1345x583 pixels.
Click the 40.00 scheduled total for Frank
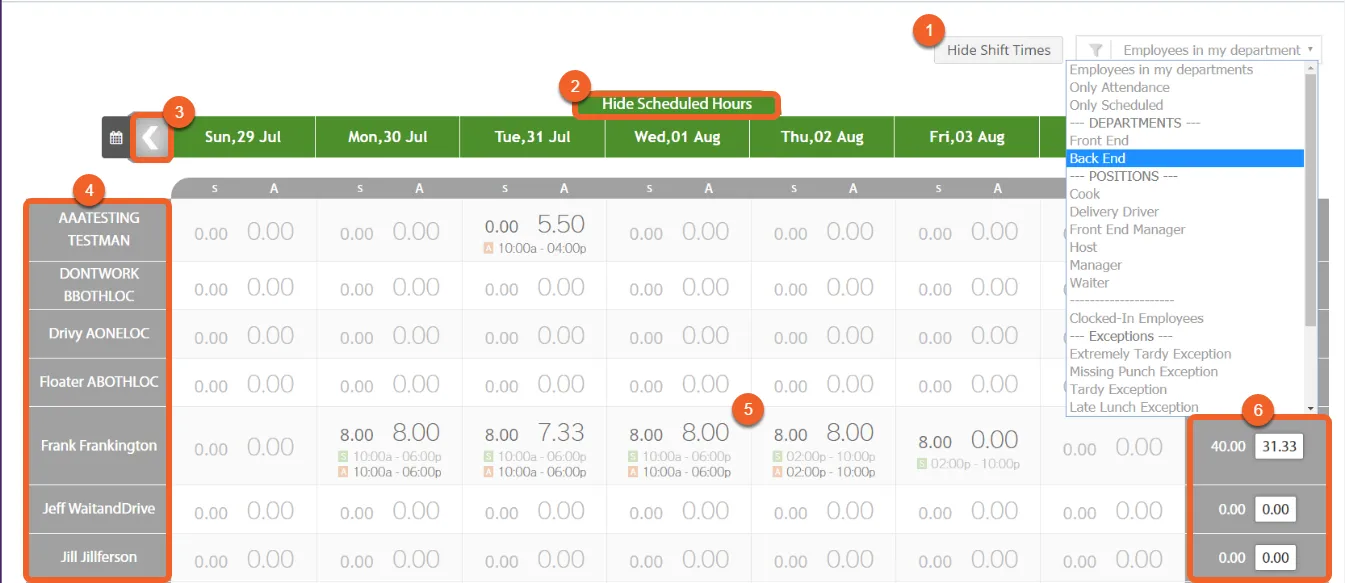point(1228,447)
